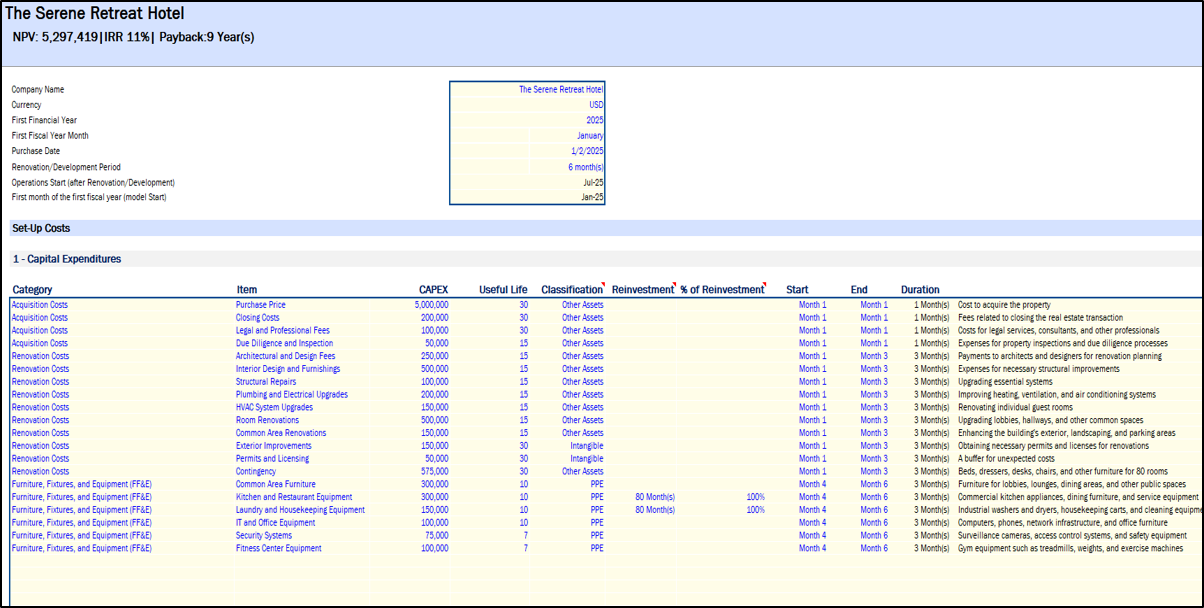Select the First Financial Year 2025 cell
1204x608 pixels.
pyautogui.click(x=594, y=120)
